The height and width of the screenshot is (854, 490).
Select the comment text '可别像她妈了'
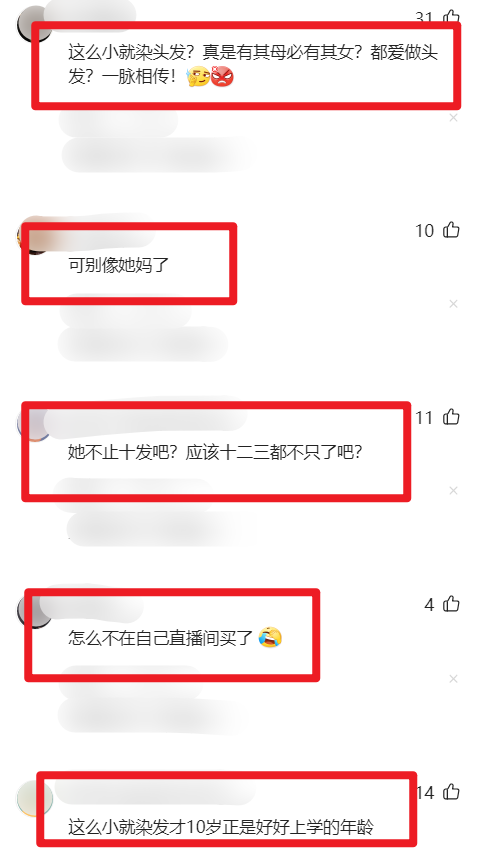pyautogui.click(x=119, y=265)
